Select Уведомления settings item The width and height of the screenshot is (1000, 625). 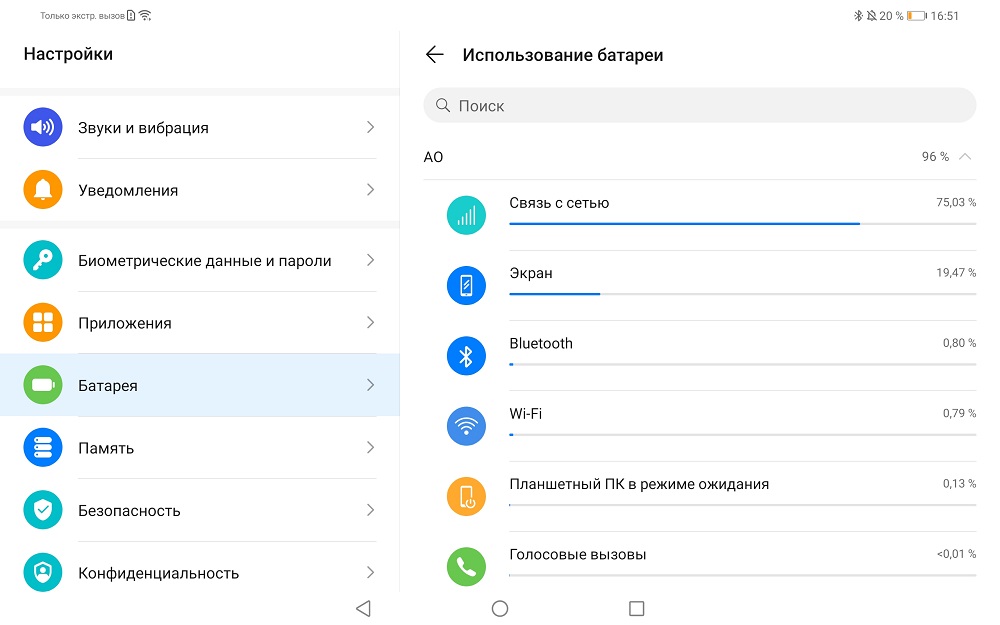[200, 189]
